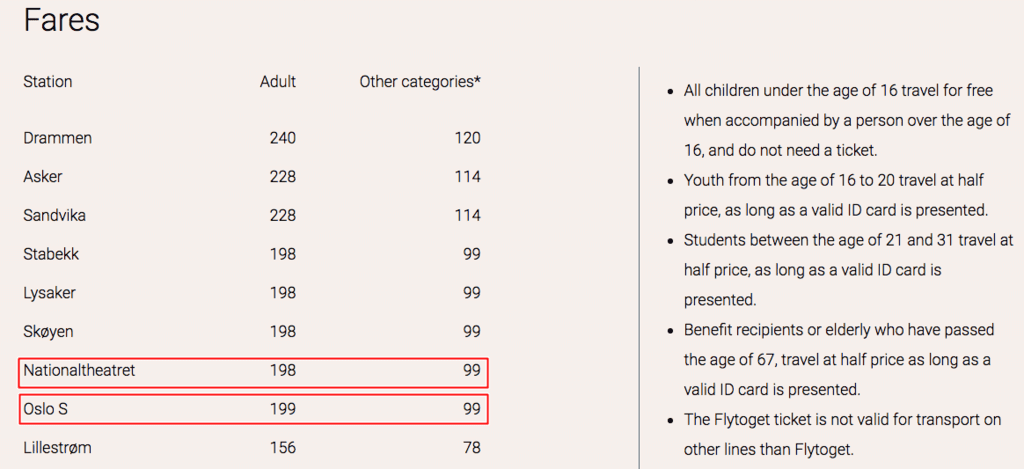Screen dimensions: 1024x469
Task: Click the Fares heading
Action: point(61,21)
